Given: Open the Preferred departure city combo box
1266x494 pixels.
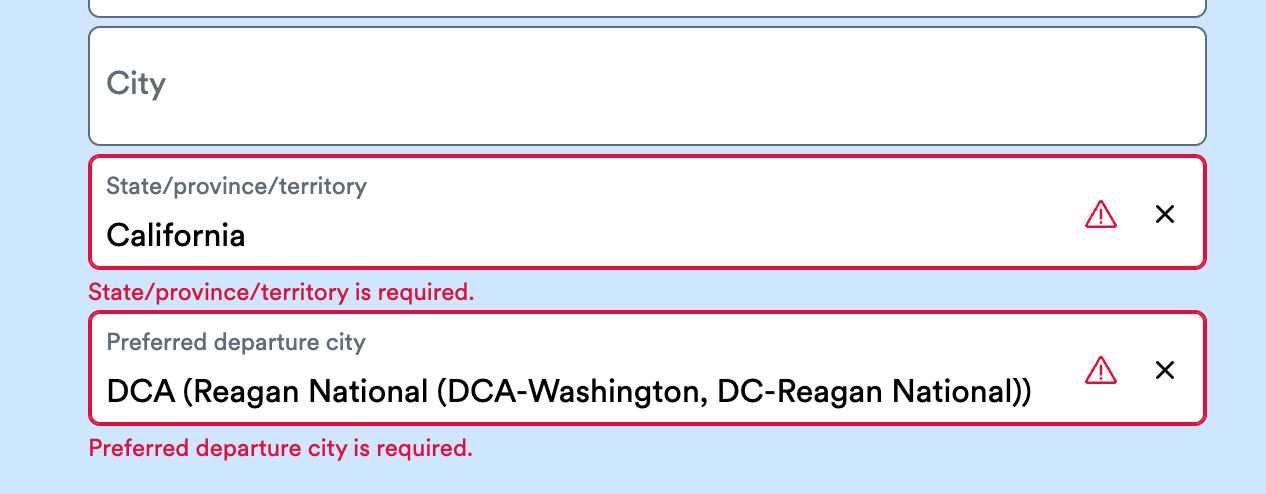Looking at the screenshot, I should coord(648,368).
